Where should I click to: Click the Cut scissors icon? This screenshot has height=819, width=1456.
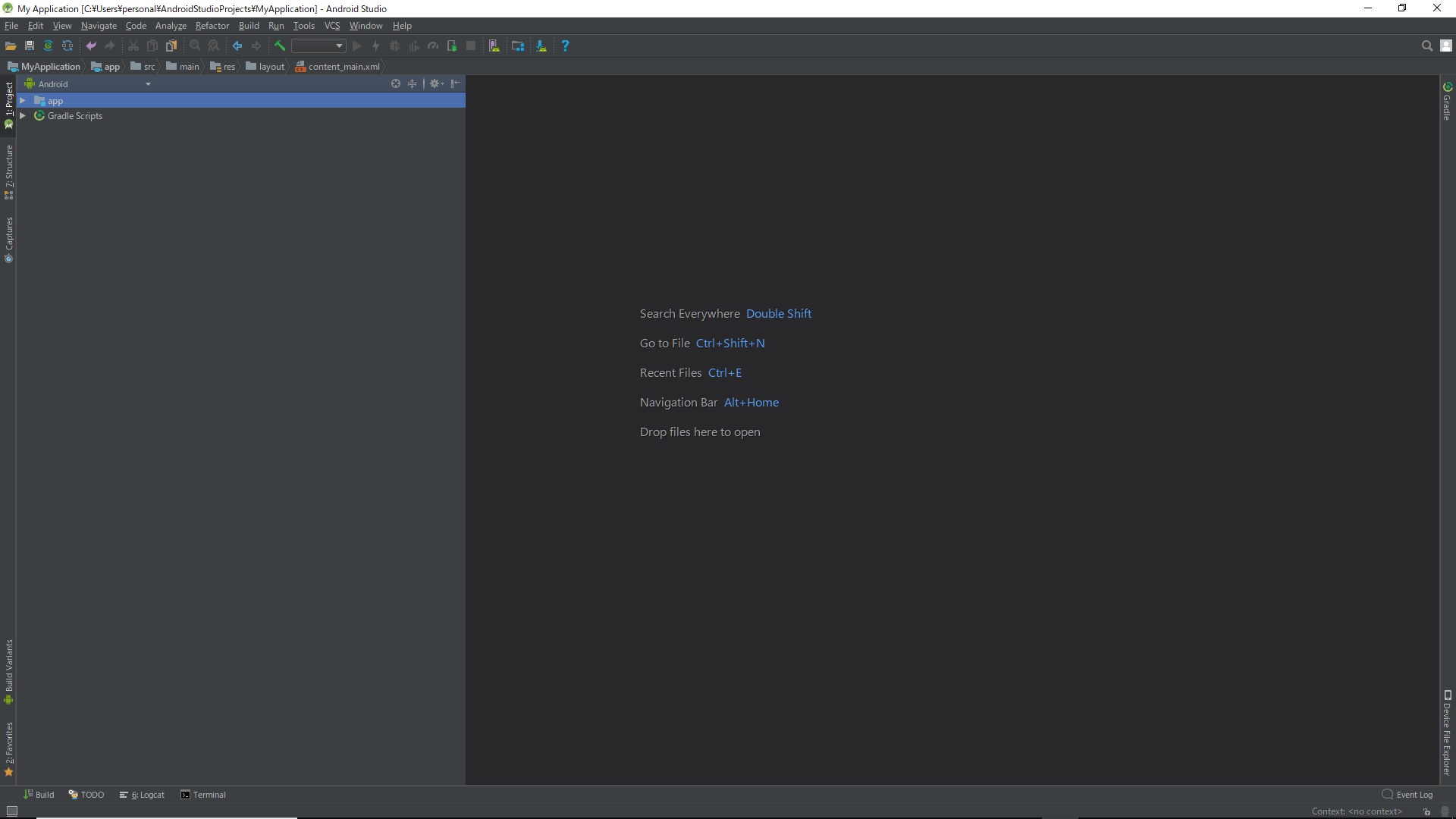tap(133, 46)
